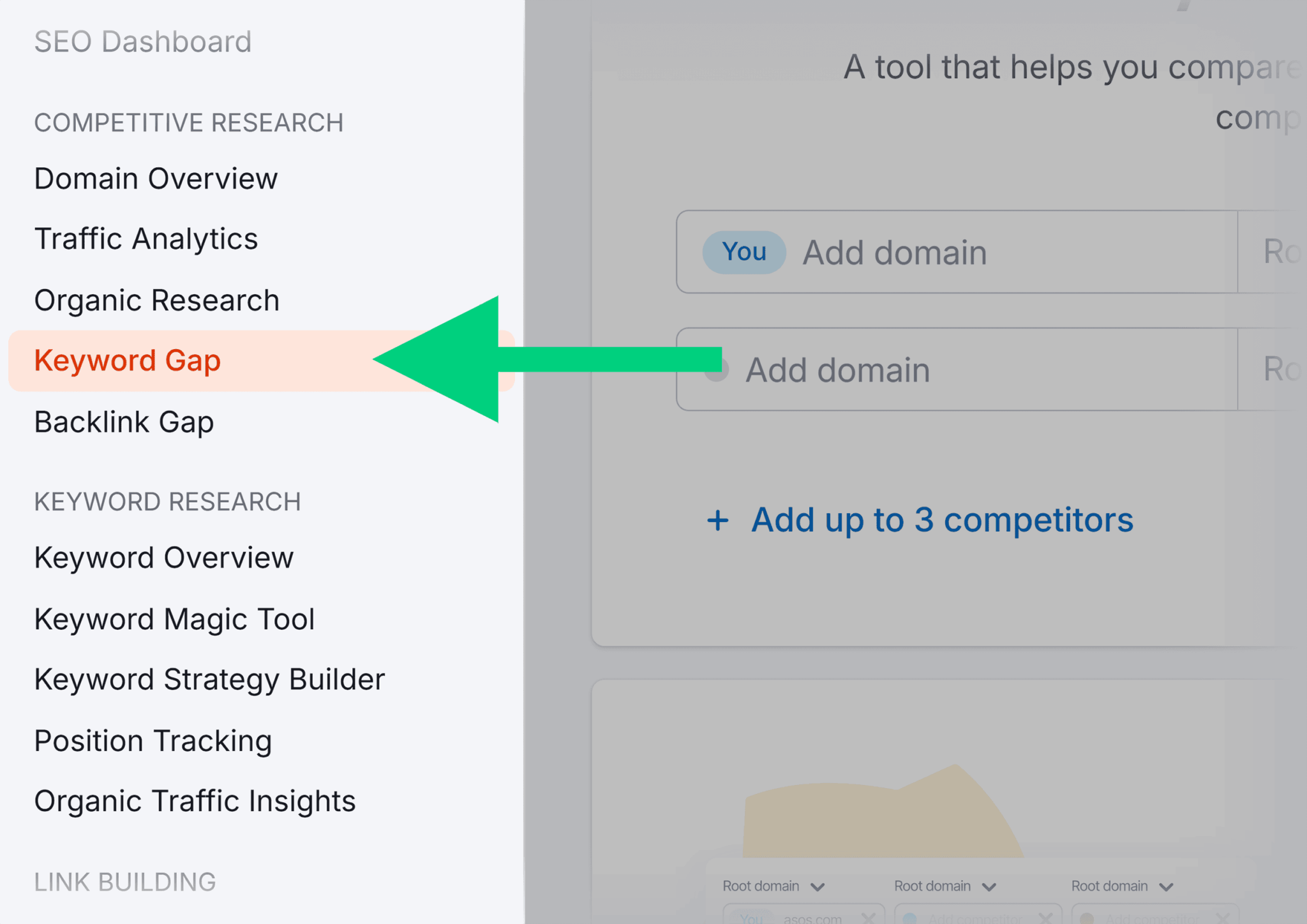1307x924 pixels.
Task: Launch Keyword Magic Tool
Action: pyautogui.click(x=175, y=620)
